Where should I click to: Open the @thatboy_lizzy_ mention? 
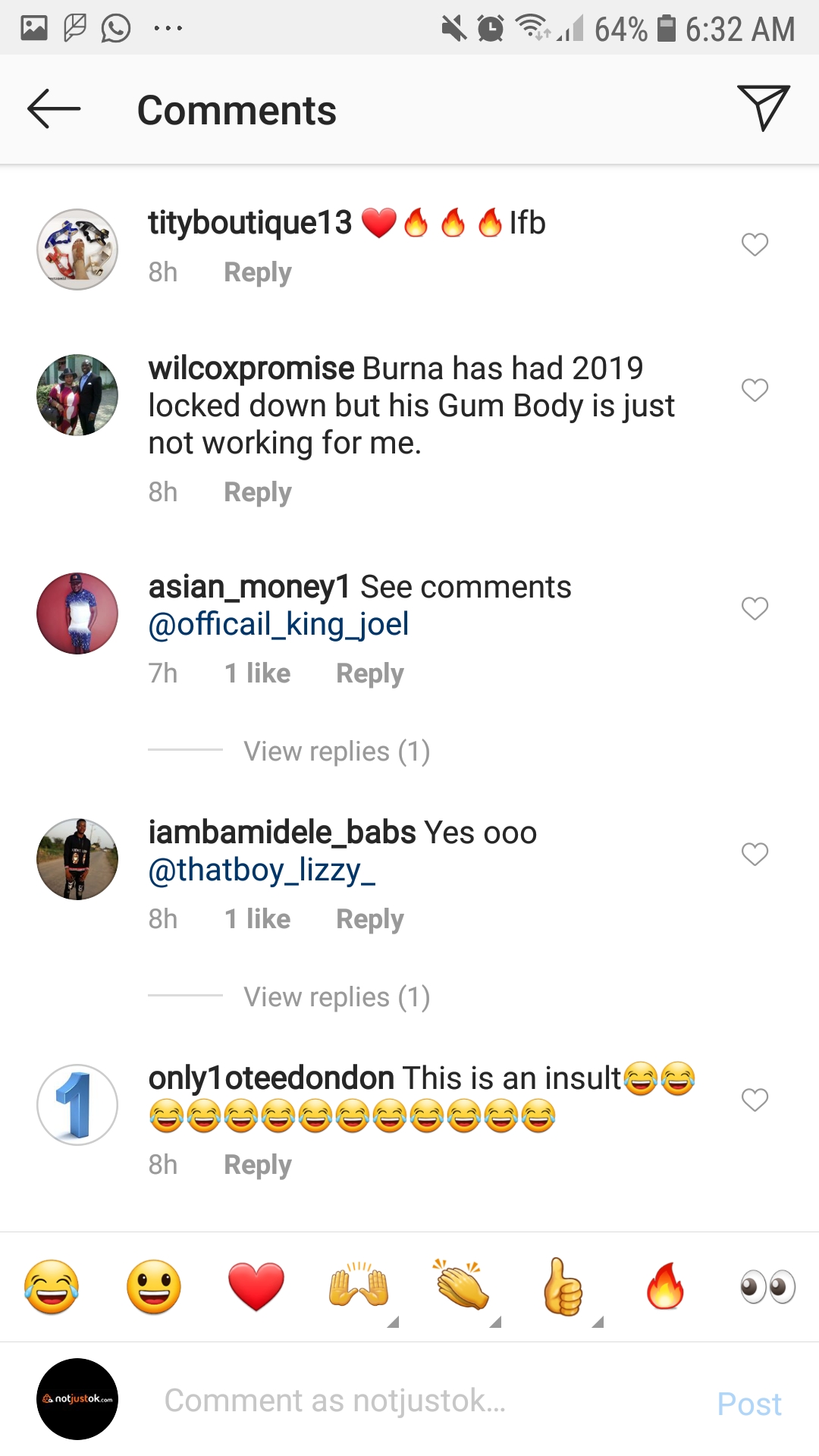click(262, 871)
